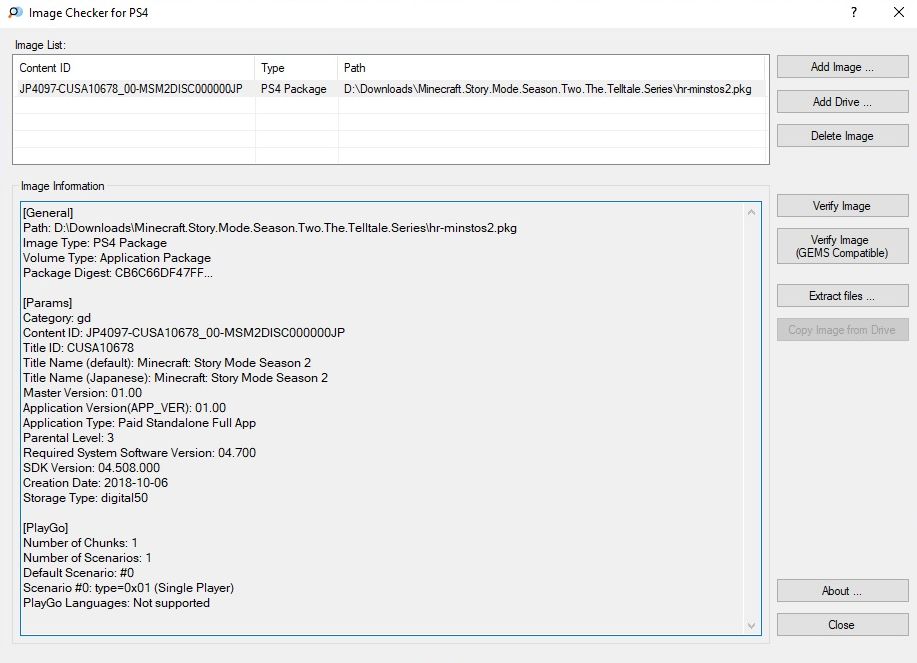This screenshot has width=917, height=663.
Task: Click the scroll up arrow in Image Information
Action: click(x=751, y=212)
